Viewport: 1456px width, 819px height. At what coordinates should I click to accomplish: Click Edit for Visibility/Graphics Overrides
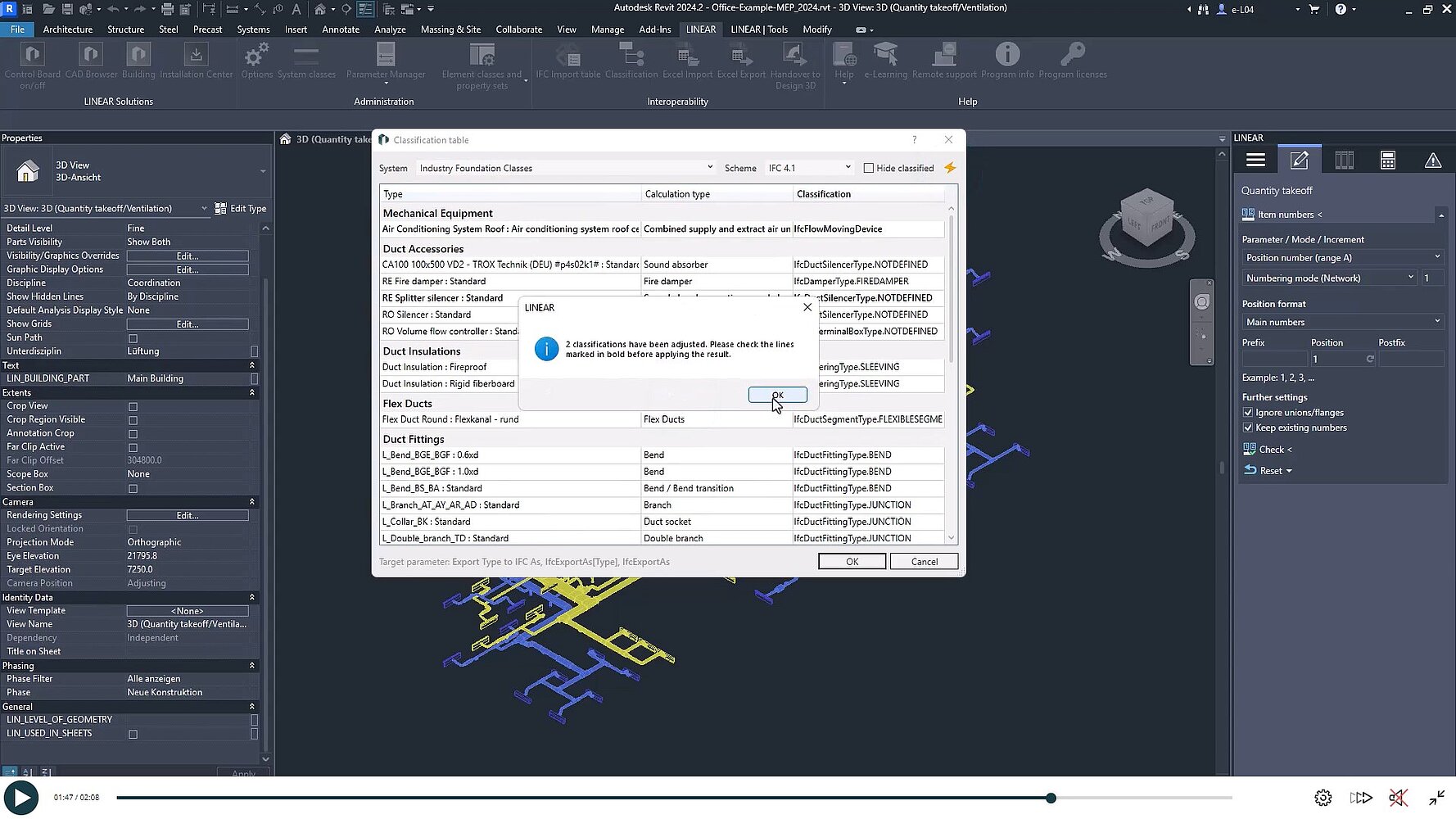[188, 256]
